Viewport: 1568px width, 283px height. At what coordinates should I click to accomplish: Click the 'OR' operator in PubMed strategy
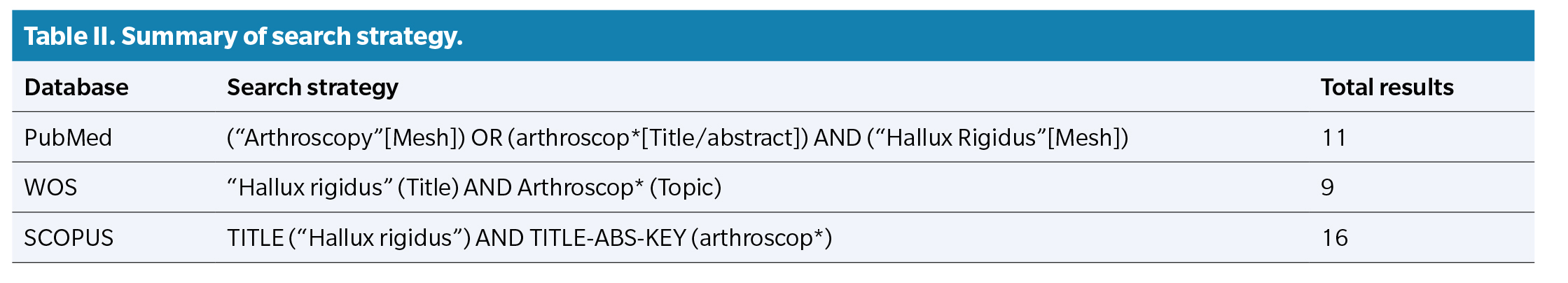pyautogui.click(x=486, y=137)
